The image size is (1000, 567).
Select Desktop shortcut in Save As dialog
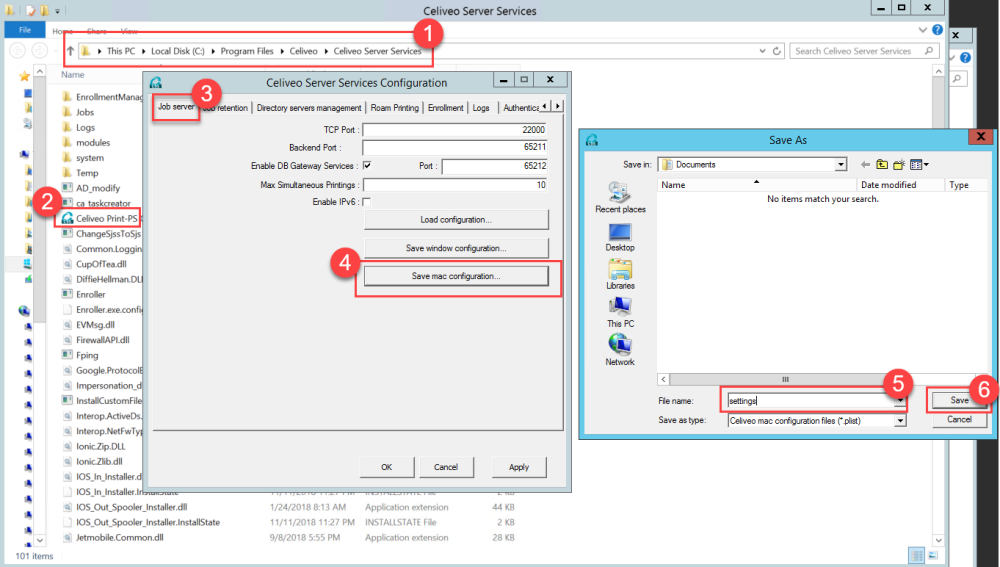[x=620, y=237]
